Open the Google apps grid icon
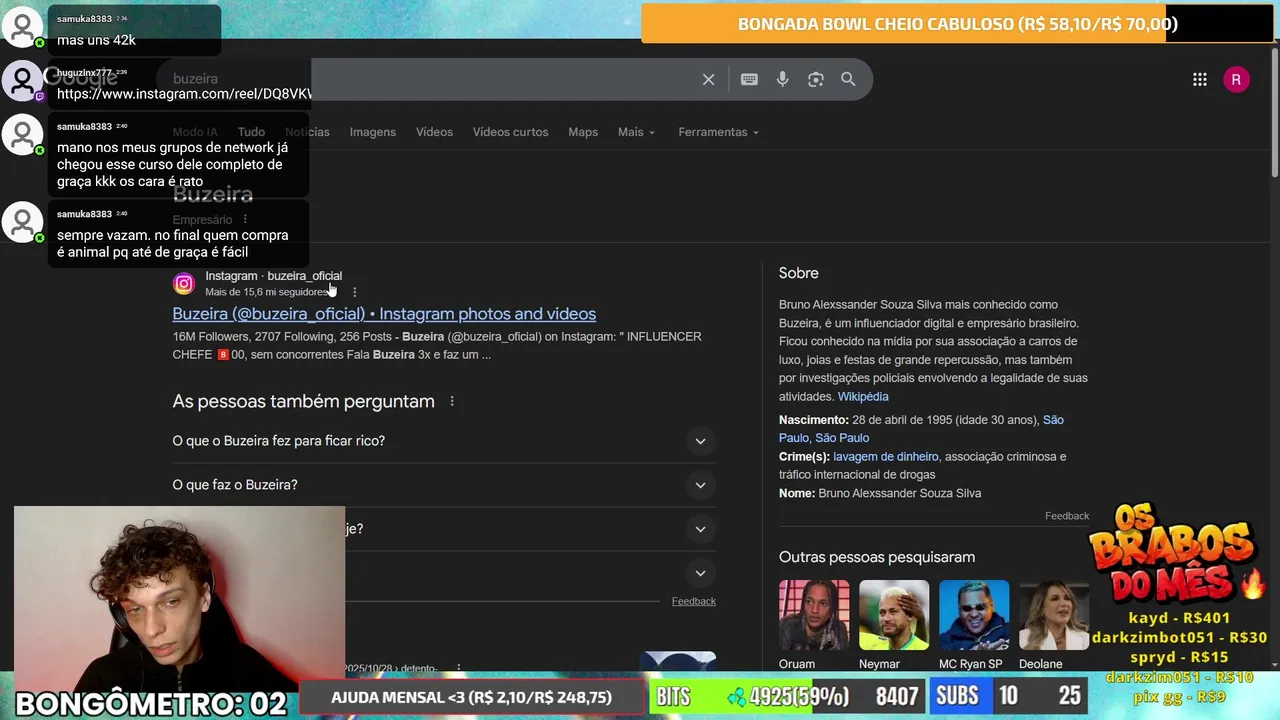Viewport: 1280px width, 720px height. [1200, 80]
